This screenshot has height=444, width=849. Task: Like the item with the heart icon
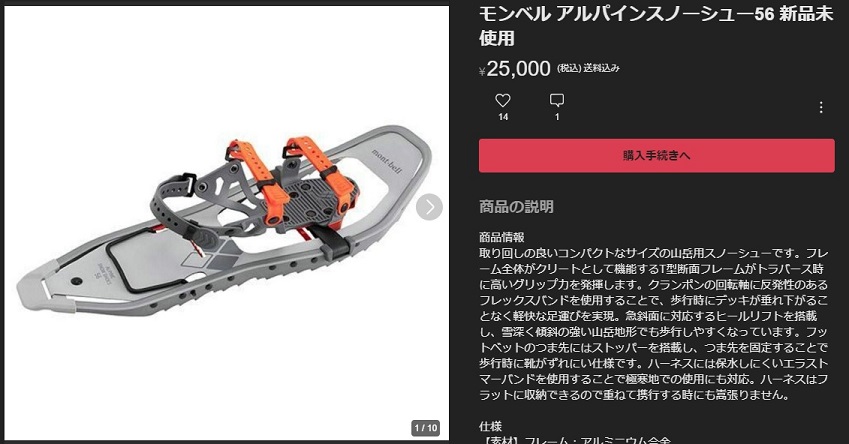(x=503, y=100)
